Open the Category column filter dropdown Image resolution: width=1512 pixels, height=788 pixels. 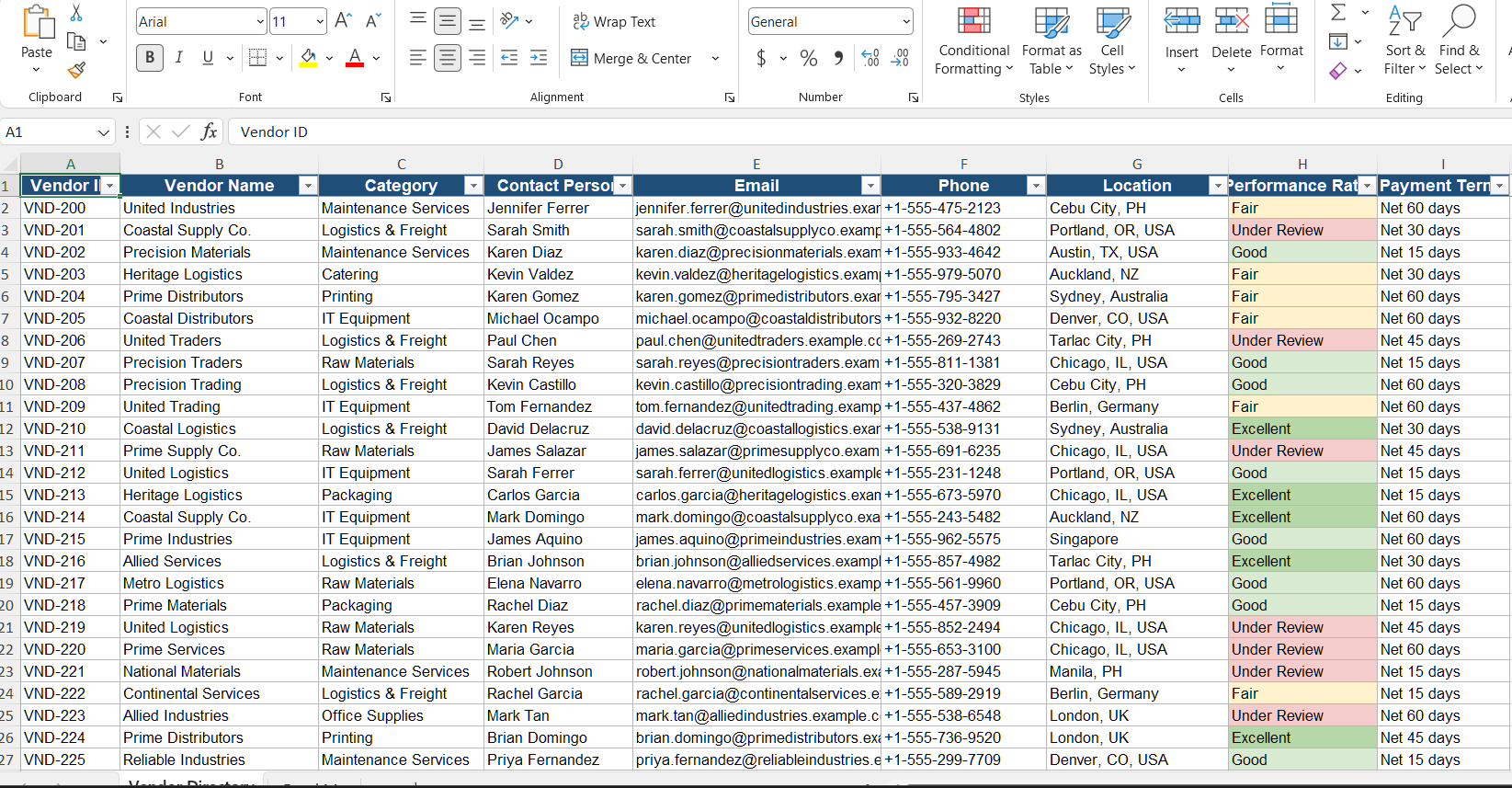pos(473,186)
